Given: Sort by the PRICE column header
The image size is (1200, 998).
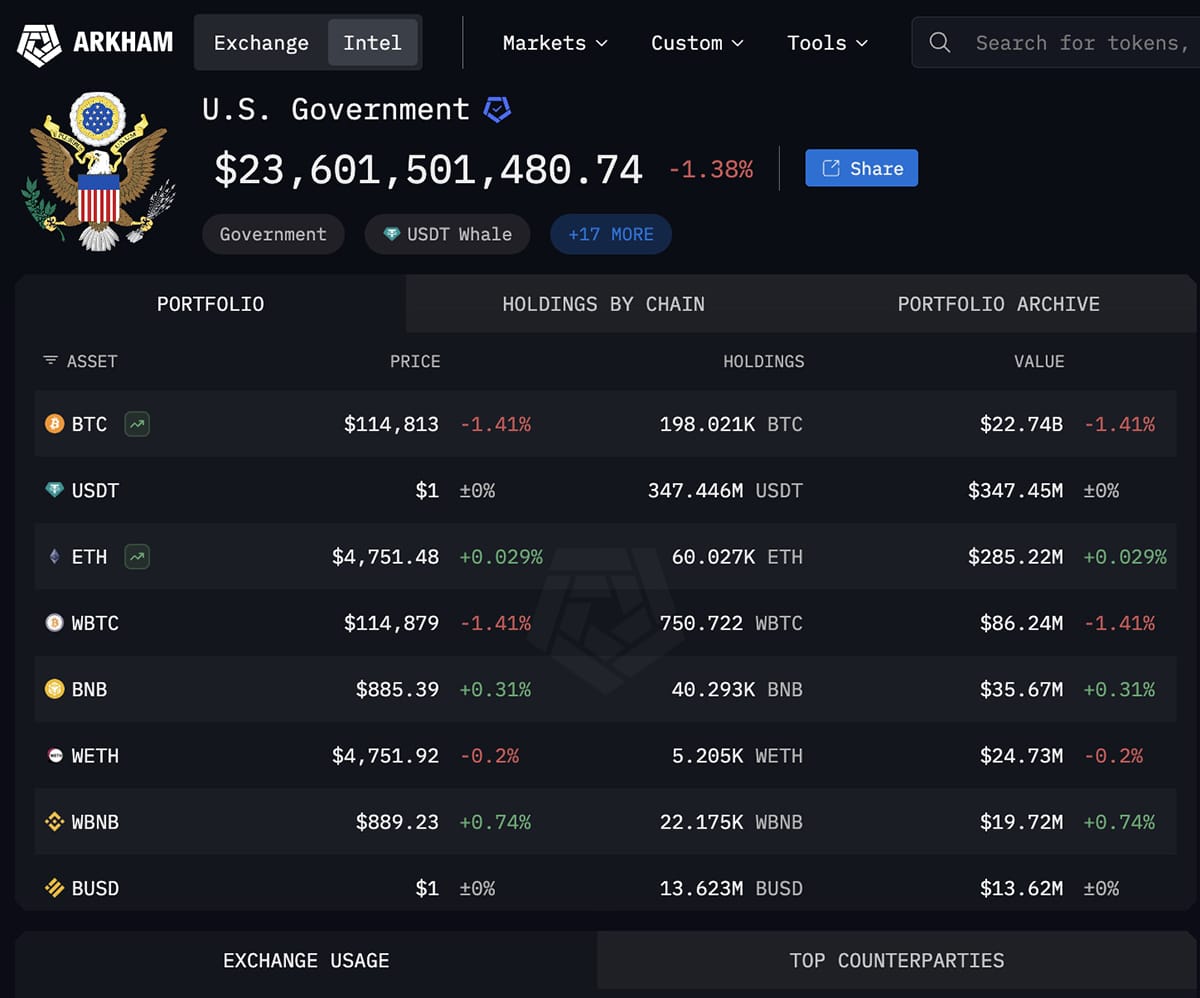Looking at the screenshot, I should [x=415, y=361].
